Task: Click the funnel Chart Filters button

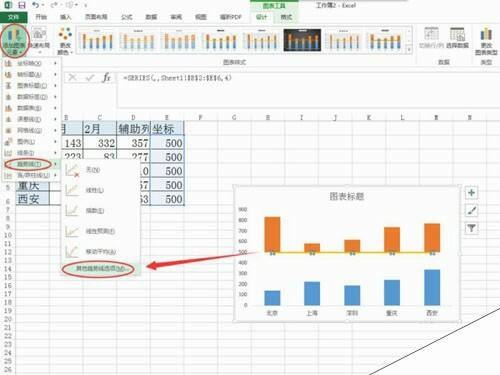Action: (x=471, y=228)
